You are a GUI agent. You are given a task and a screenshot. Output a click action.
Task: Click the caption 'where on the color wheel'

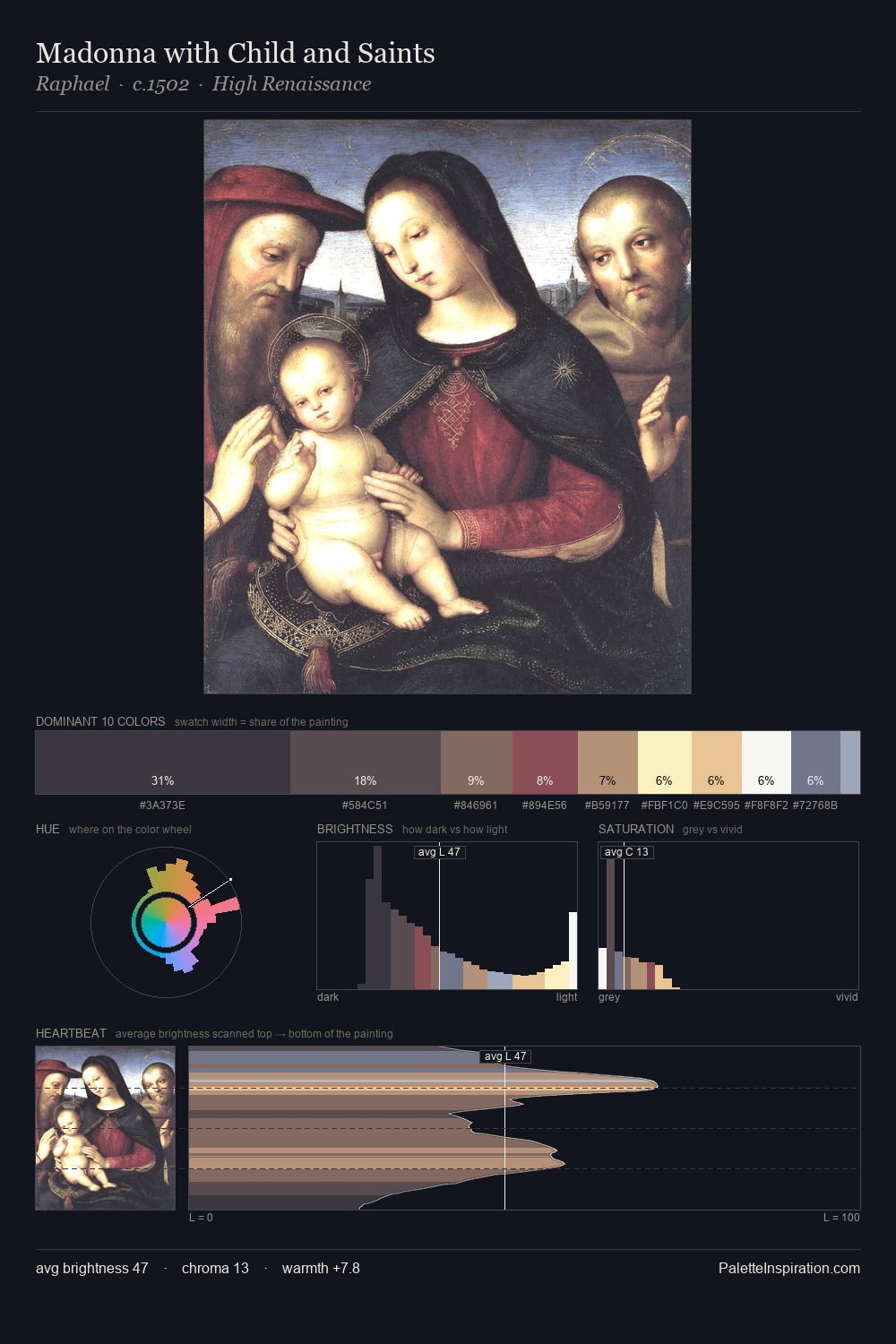click(x=130, y=830)
